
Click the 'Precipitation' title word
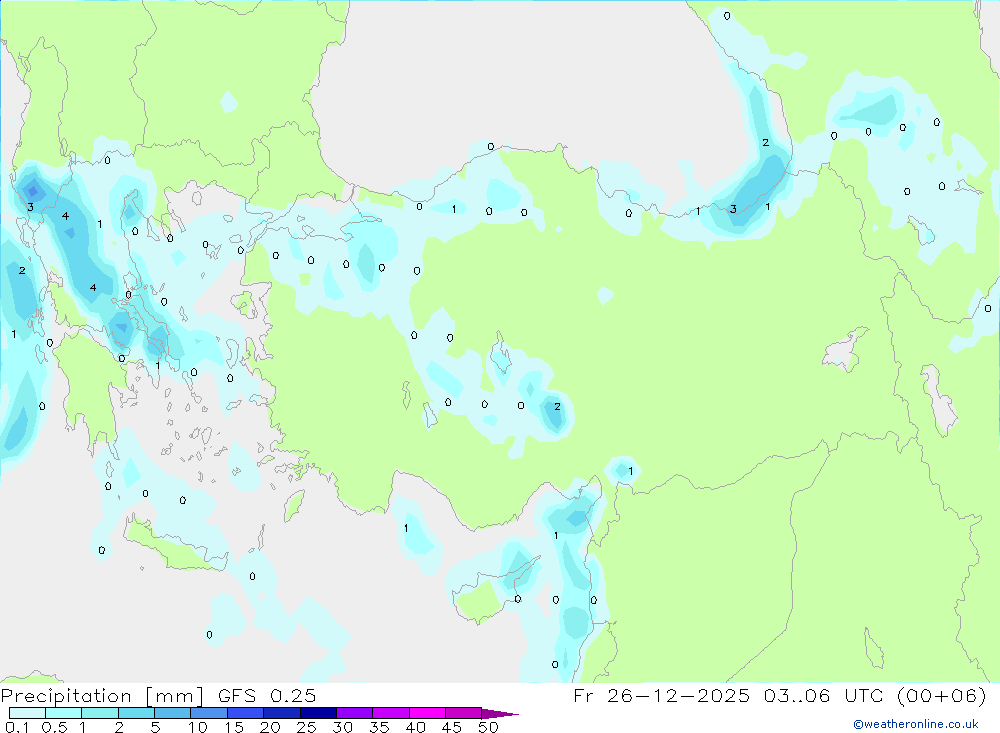[x=66, y=695]
